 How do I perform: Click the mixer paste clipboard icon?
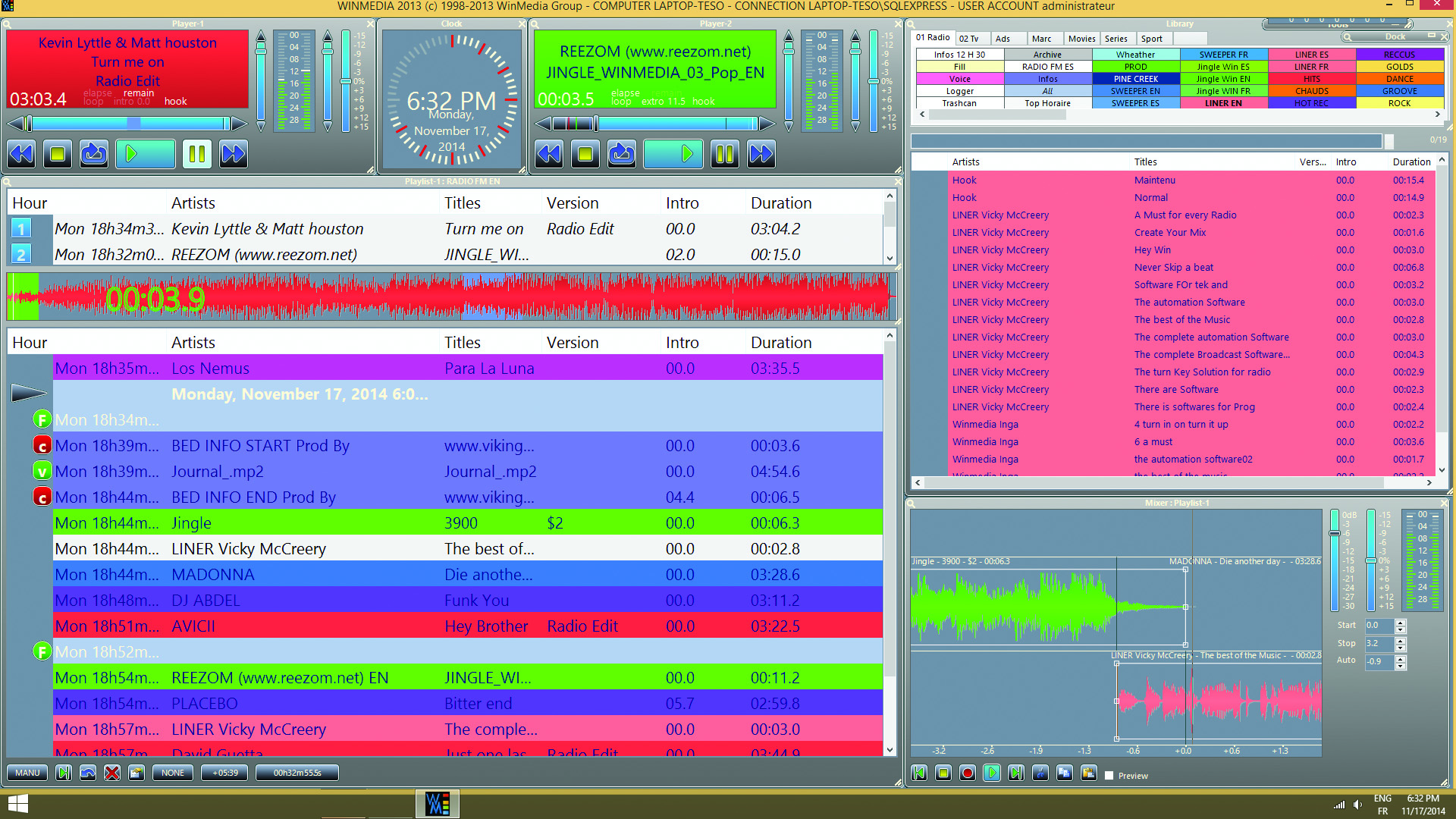point(1089,773)
